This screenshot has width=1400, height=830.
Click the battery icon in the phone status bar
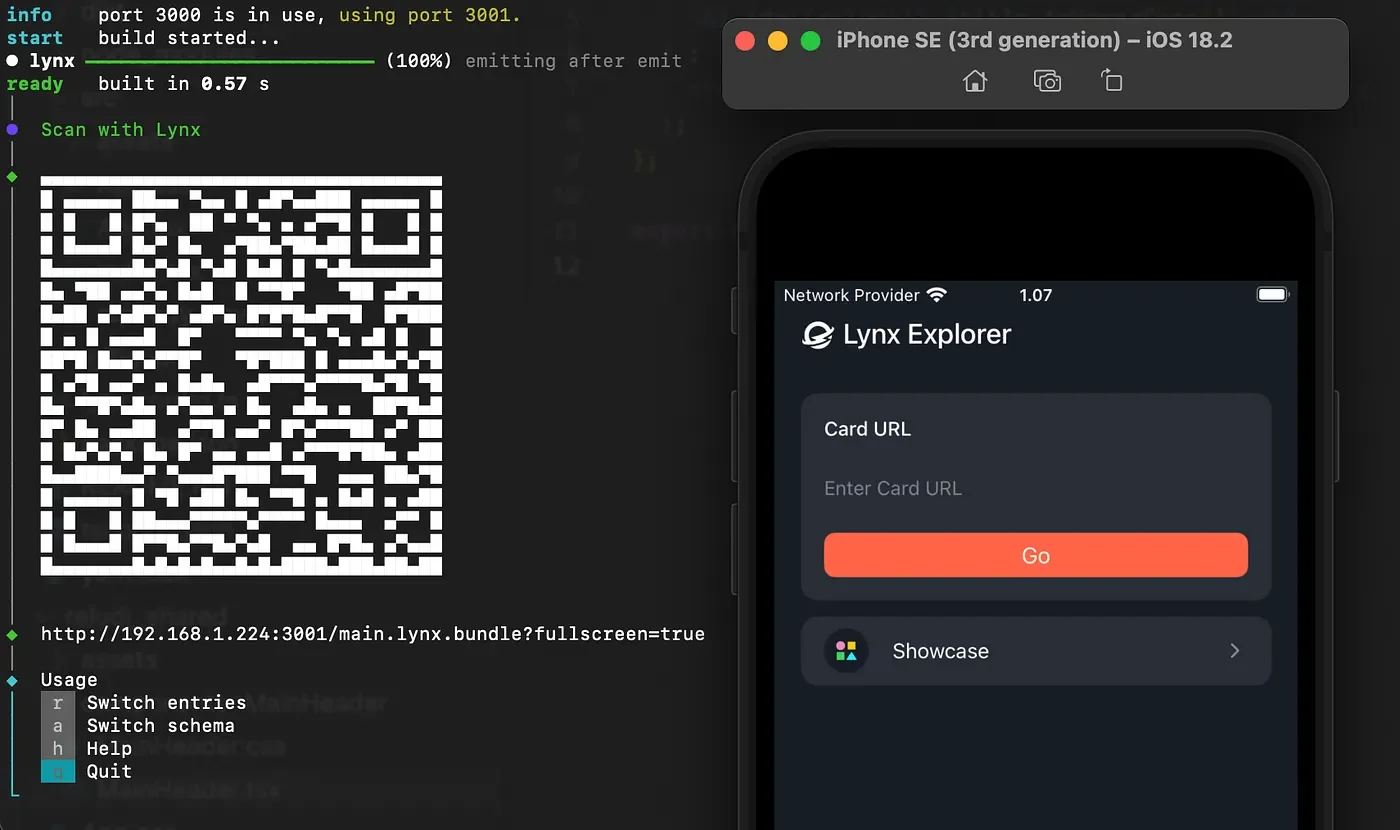coord(1273,295)
